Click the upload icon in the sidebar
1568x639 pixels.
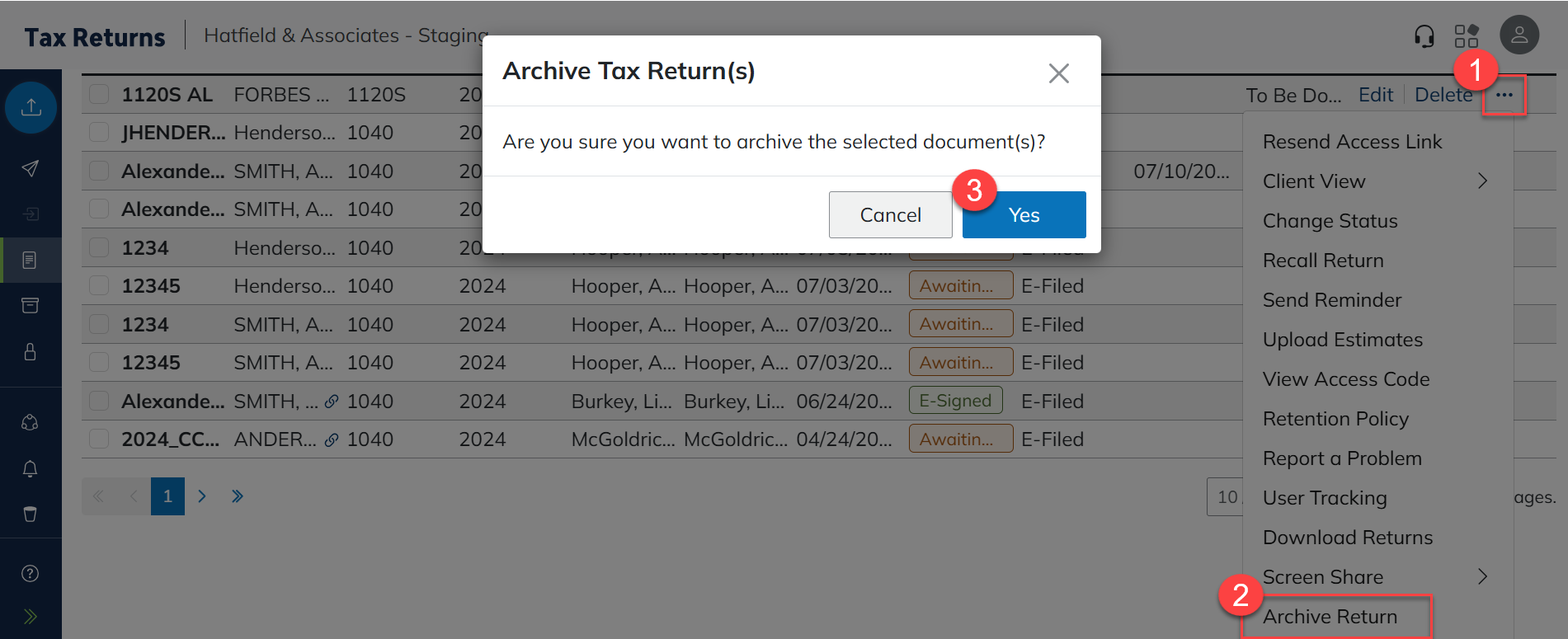tap(31, 107)
